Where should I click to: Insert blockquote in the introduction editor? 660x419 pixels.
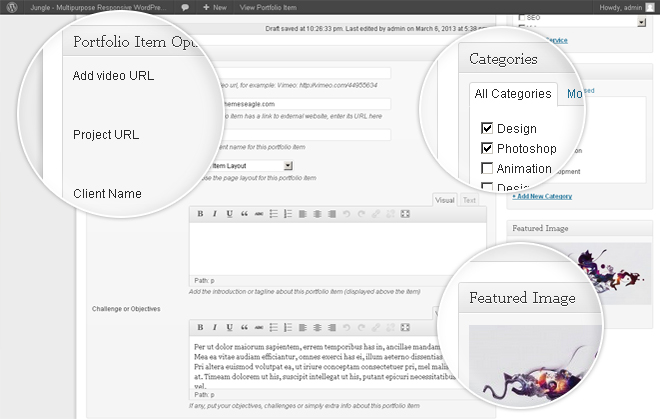point(244,214)
